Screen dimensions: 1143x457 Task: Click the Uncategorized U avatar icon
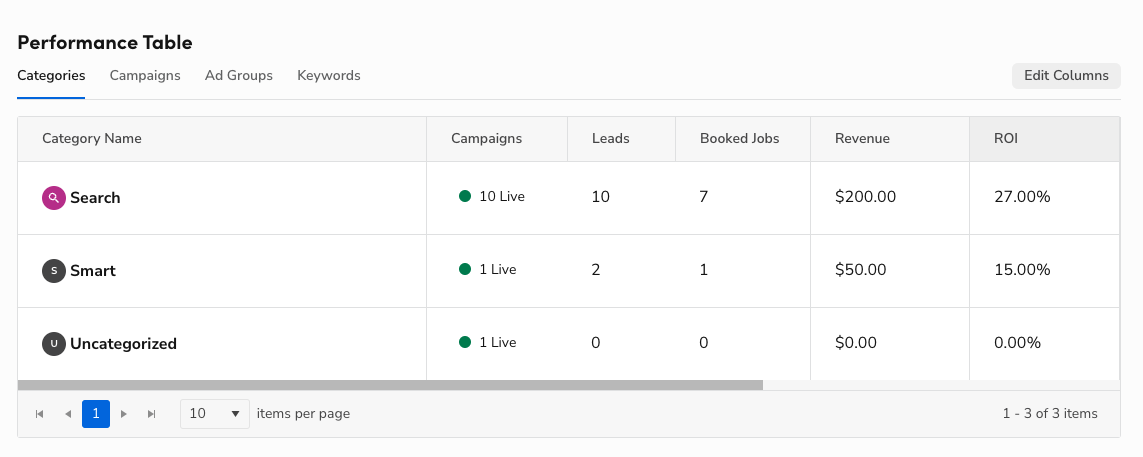pos(54,344)
